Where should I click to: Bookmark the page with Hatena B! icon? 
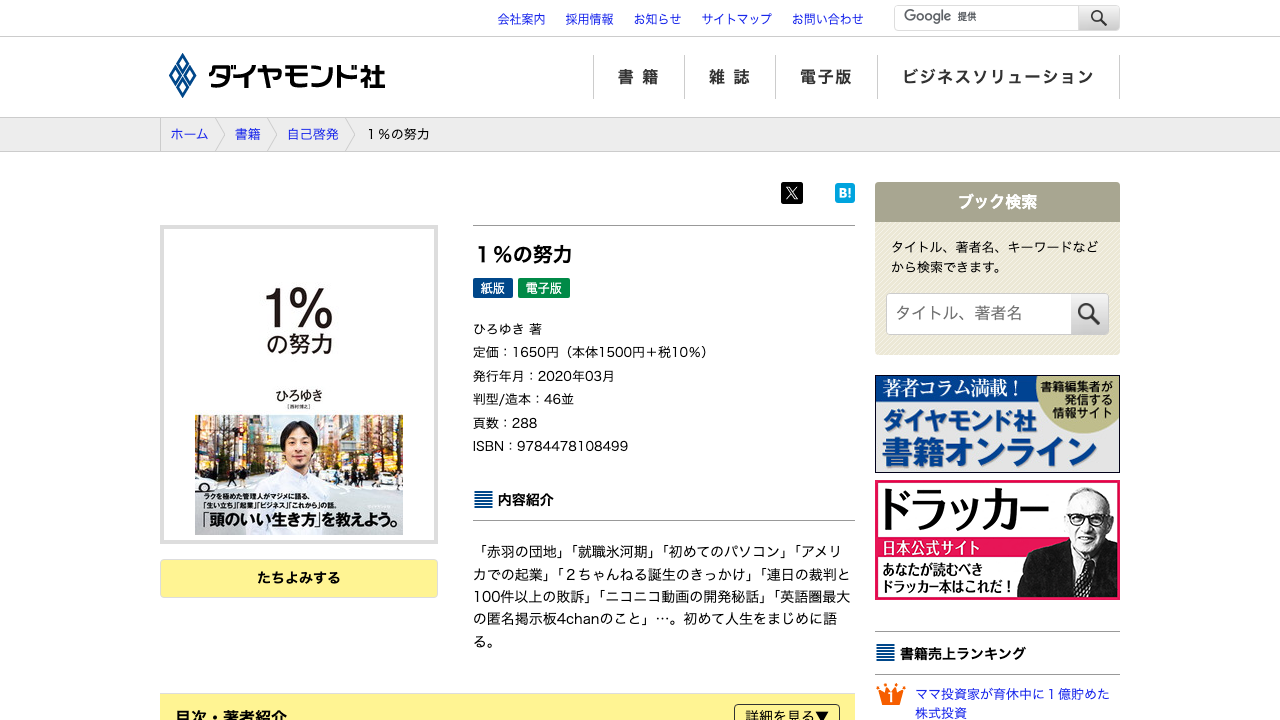(845, 193)
